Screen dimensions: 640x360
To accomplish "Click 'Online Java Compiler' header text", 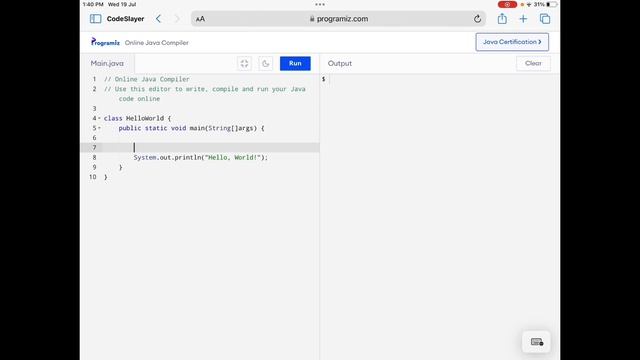I will 157,42.
